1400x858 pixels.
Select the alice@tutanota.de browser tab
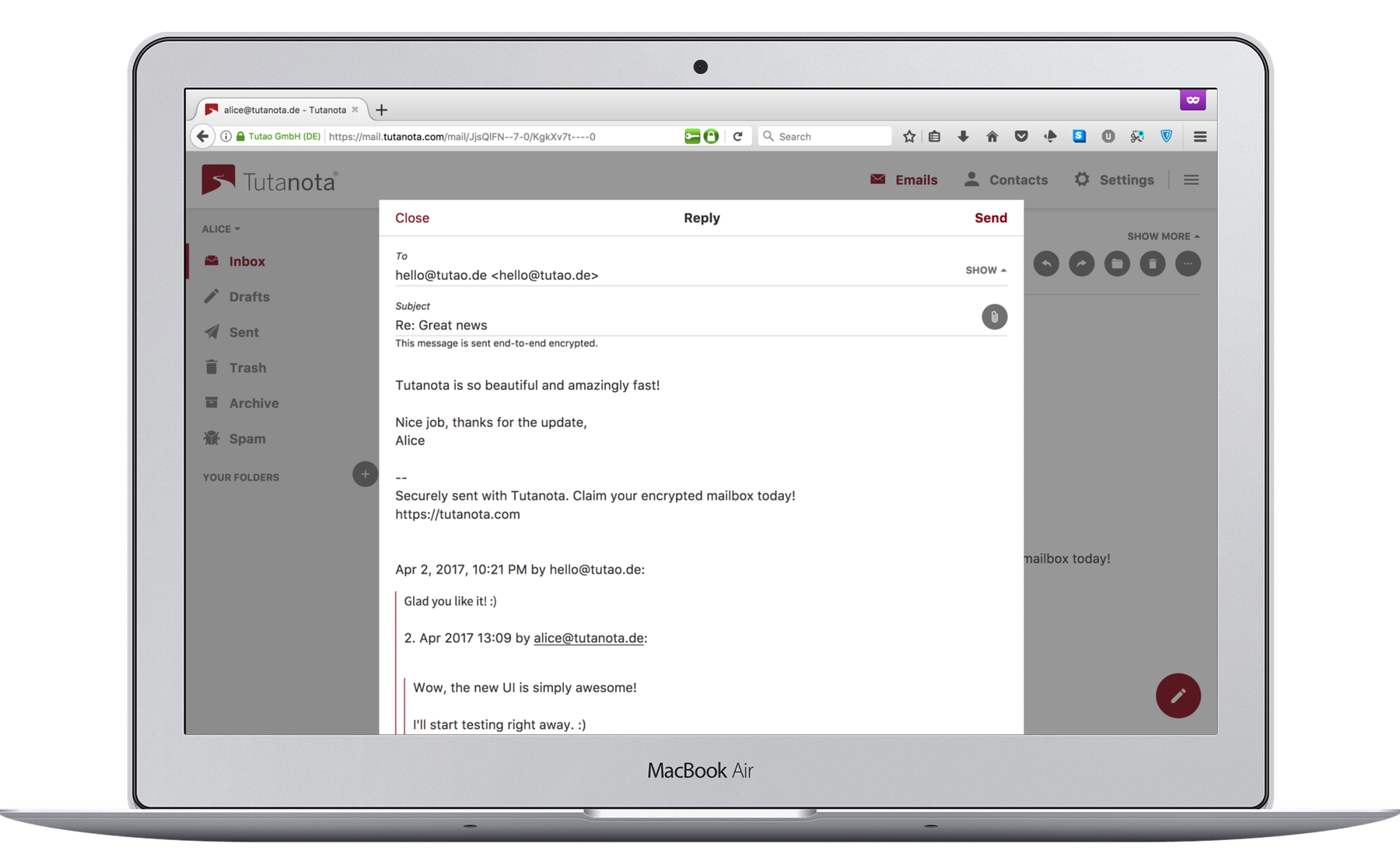pos(283,110)
